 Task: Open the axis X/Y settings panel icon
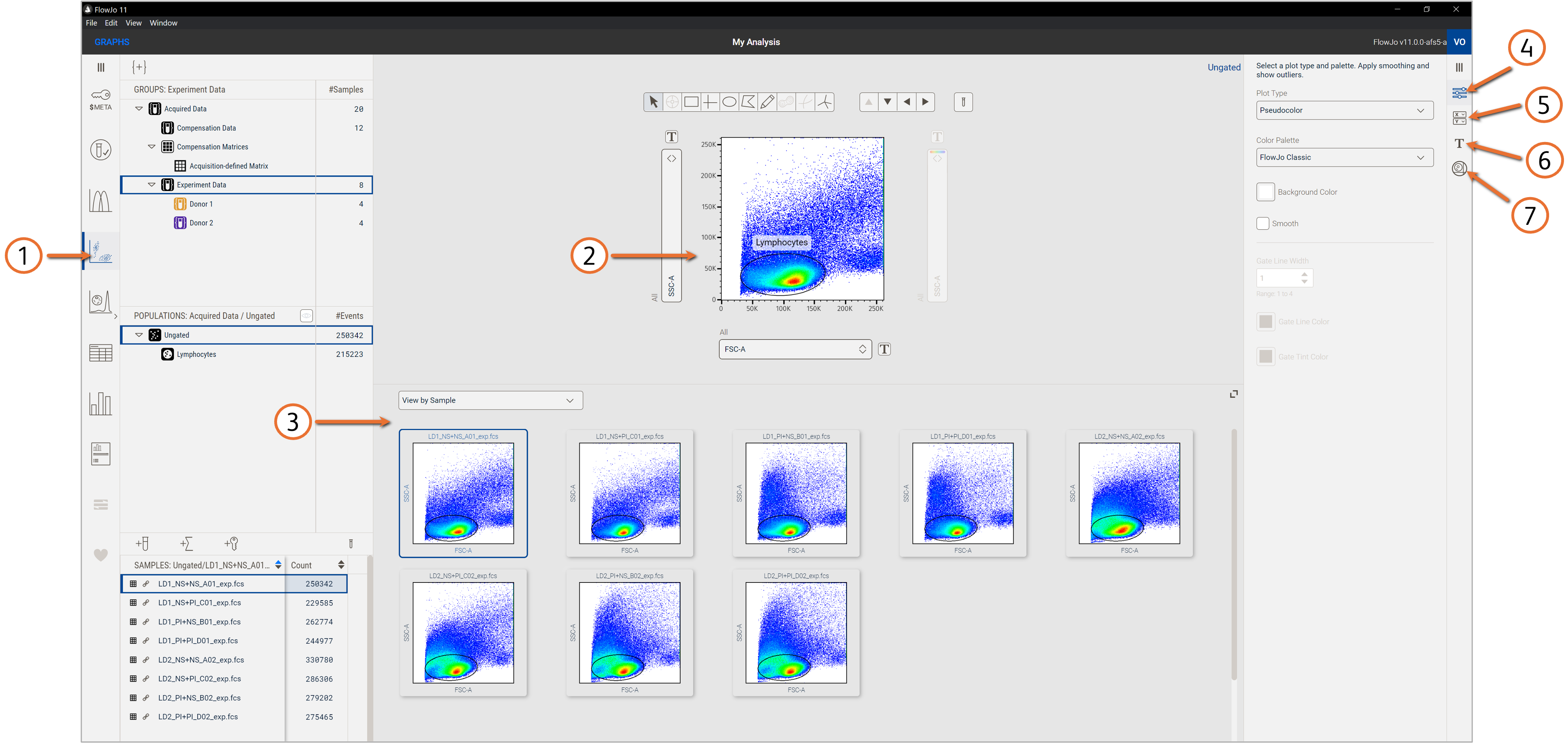(x=1459, y=118)
